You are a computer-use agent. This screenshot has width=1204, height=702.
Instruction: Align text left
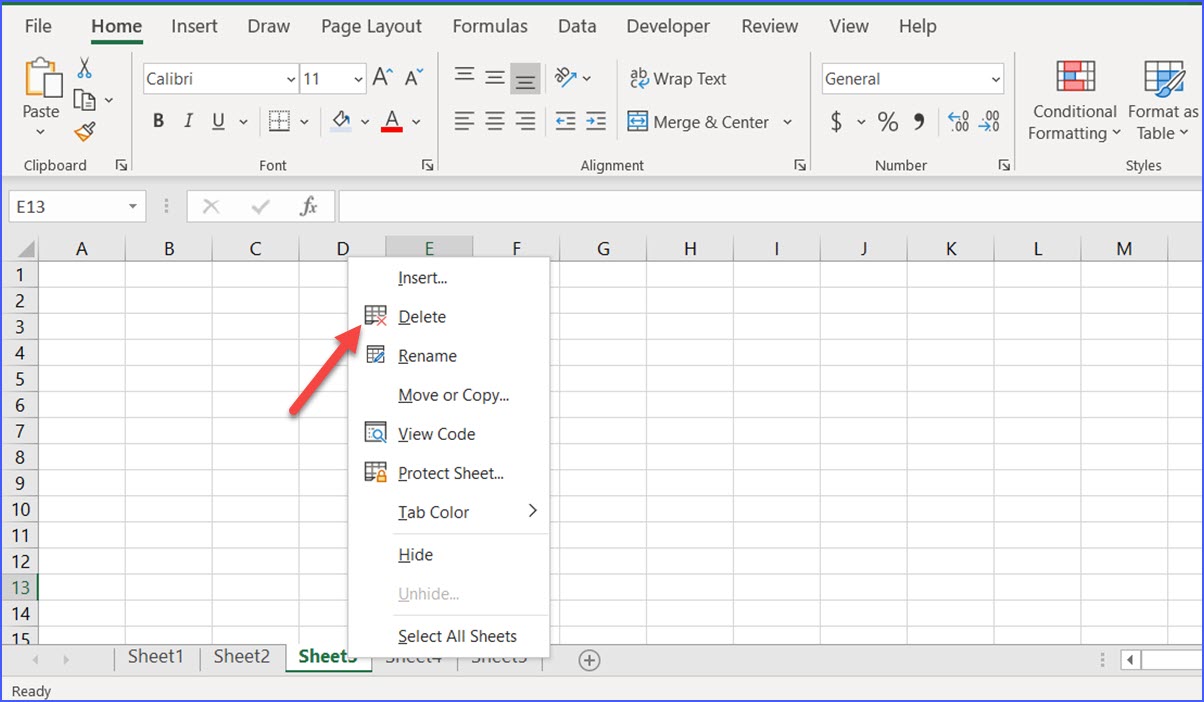point(464,122)
